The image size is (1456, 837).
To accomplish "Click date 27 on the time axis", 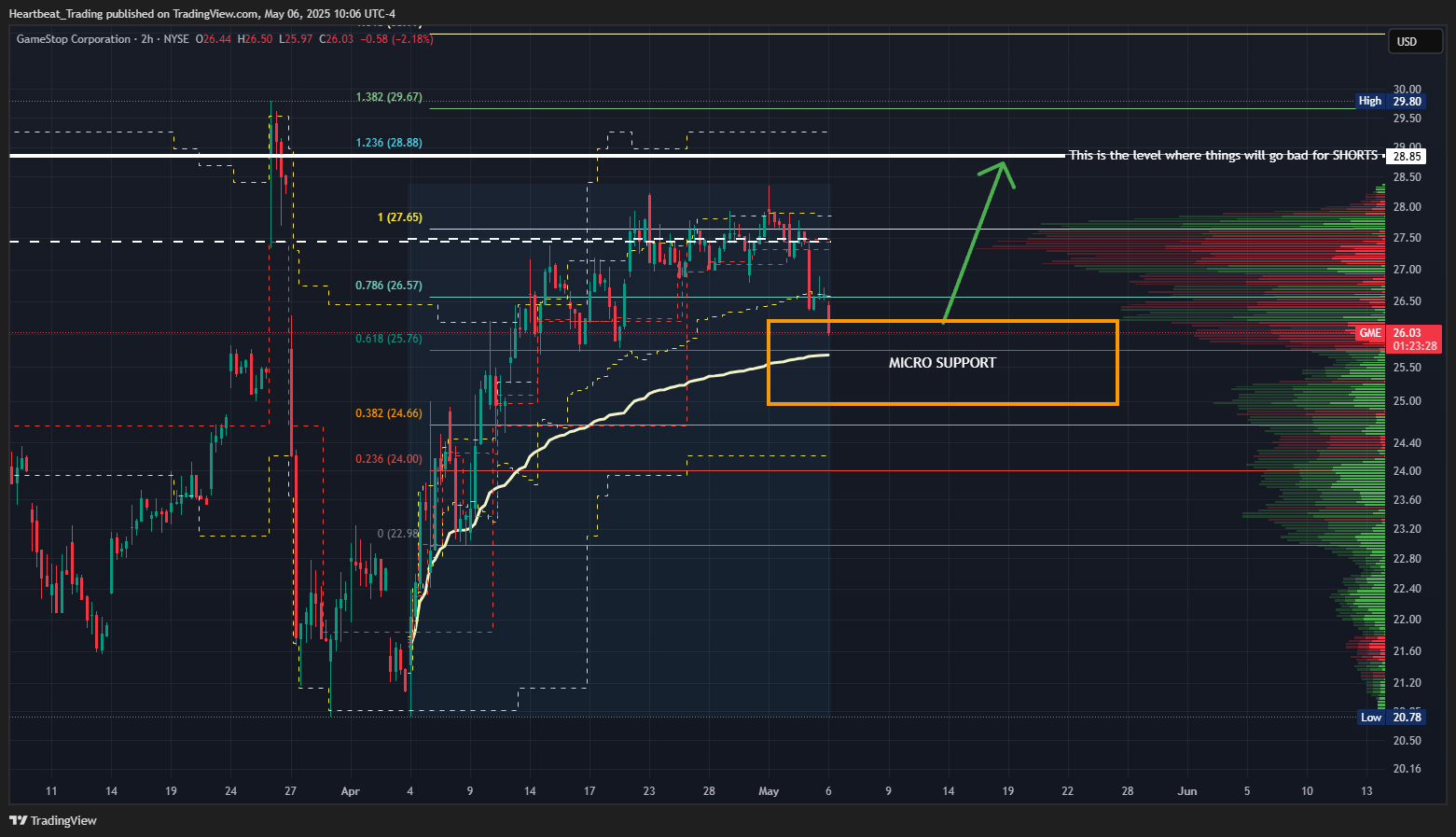I will click(291, 791).
